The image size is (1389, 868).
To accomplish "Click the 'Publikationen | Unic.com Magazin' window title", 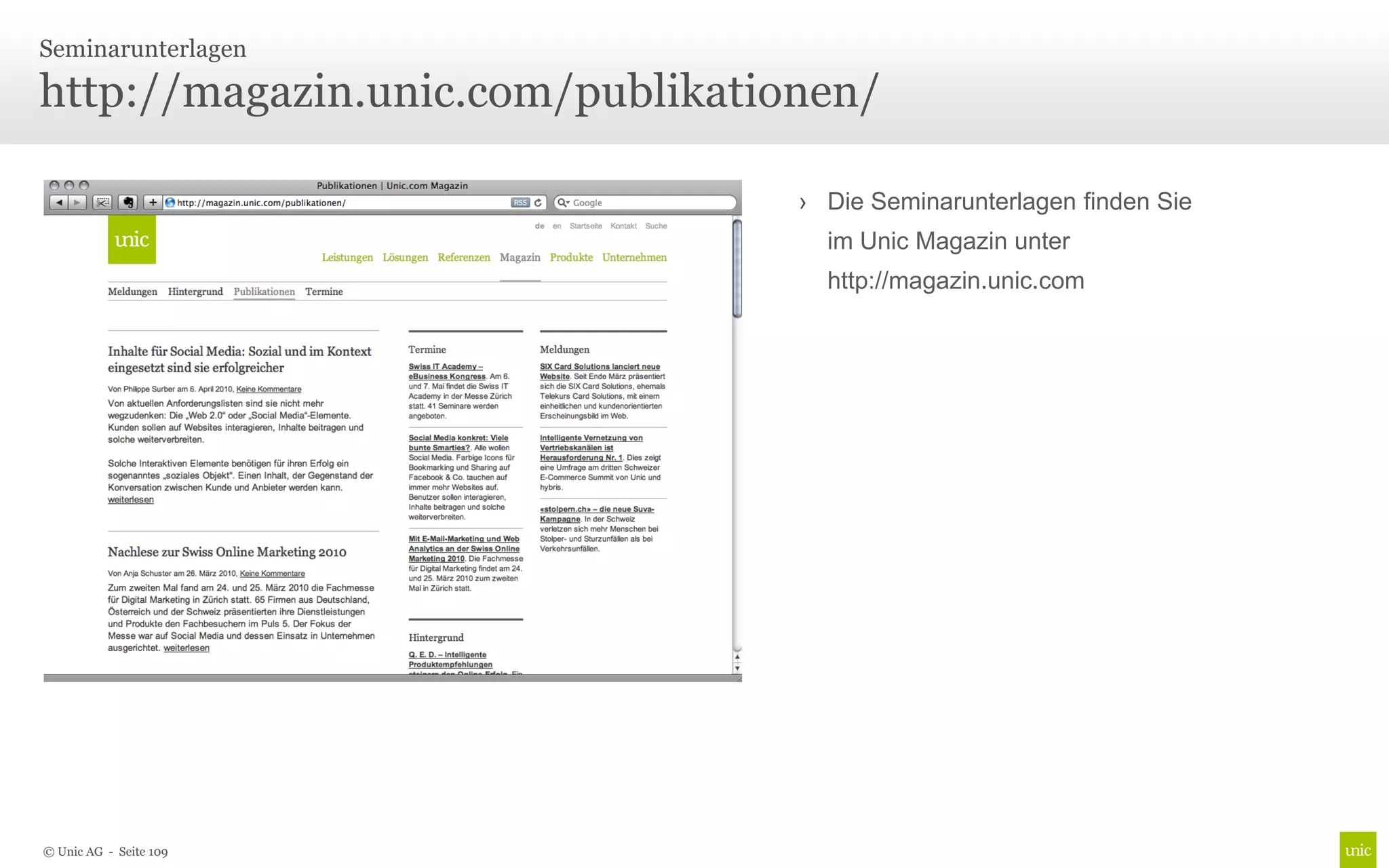I will click(392, 186).
